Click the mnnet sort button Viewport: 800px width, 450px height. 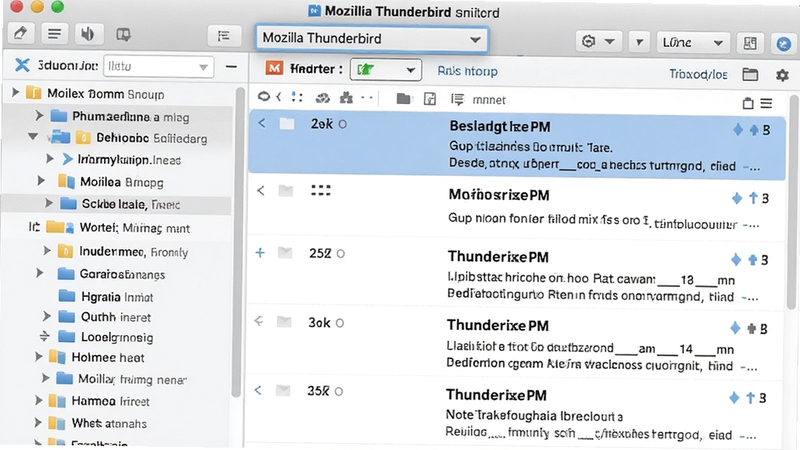click(479, 99)
